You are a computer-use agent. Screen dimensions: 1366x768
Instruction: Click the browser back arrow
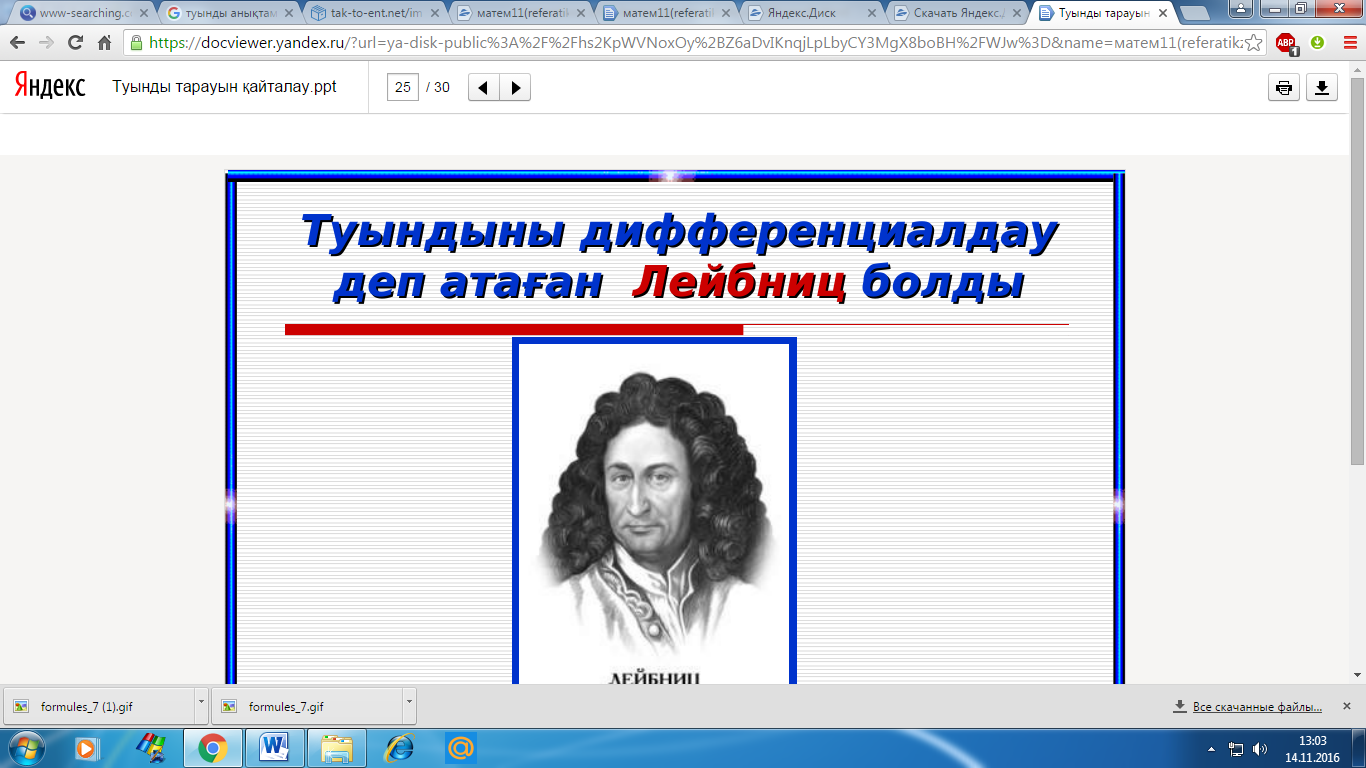click(17, 43)
